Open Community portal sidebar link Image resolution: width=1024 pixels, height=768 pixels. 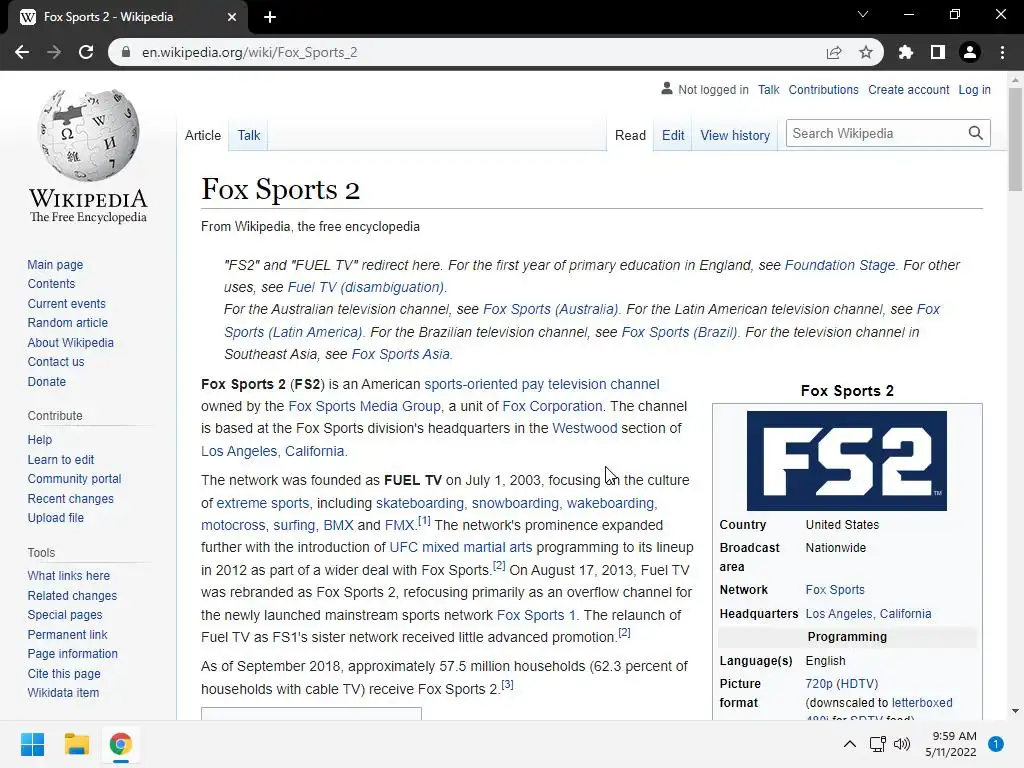tap(74, 479)
